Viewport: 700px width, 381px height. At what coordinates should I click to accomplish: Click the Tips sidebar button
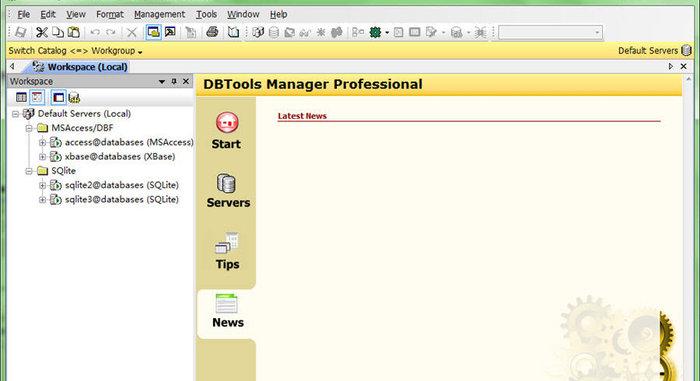click(227, 251)
